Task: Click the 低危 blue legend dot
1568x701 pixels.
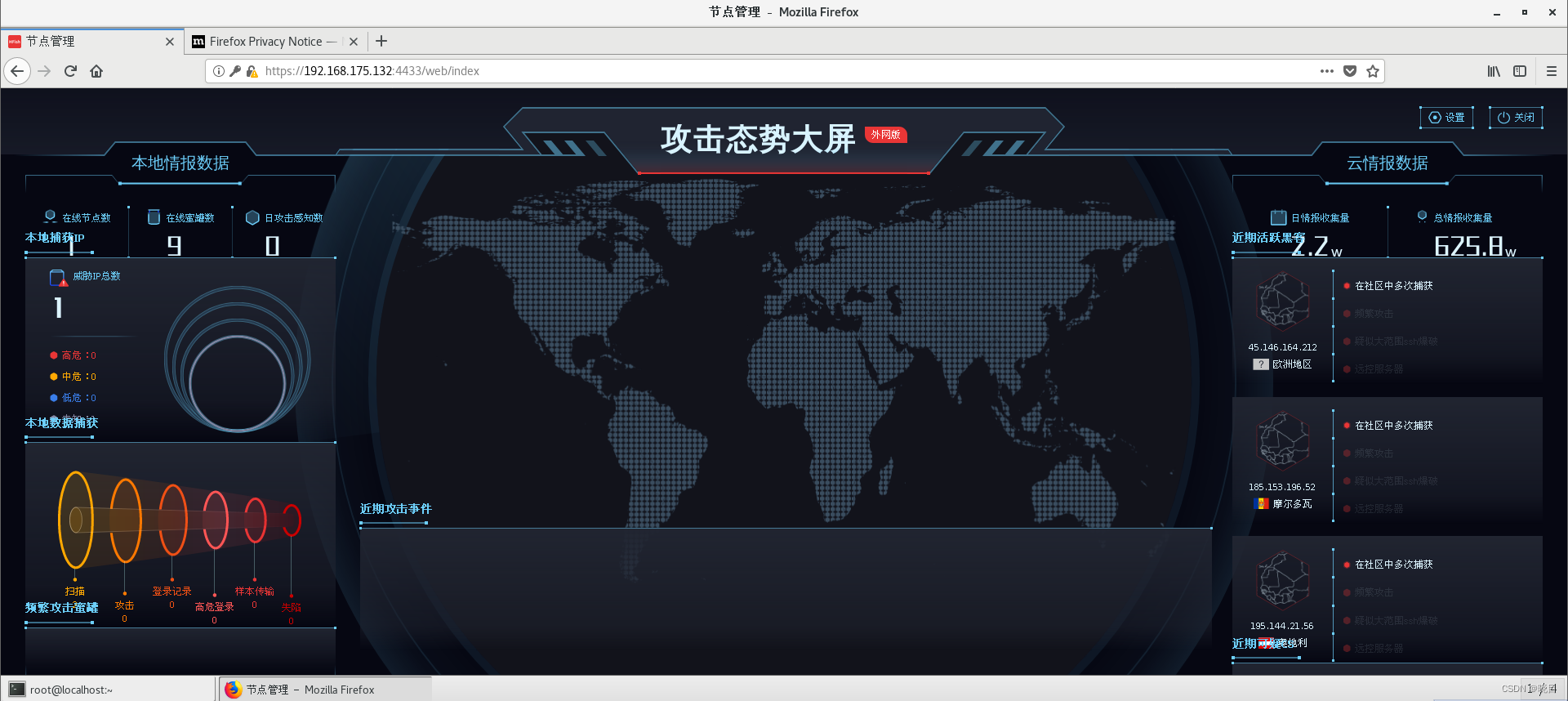Action: tap(54, 398)
